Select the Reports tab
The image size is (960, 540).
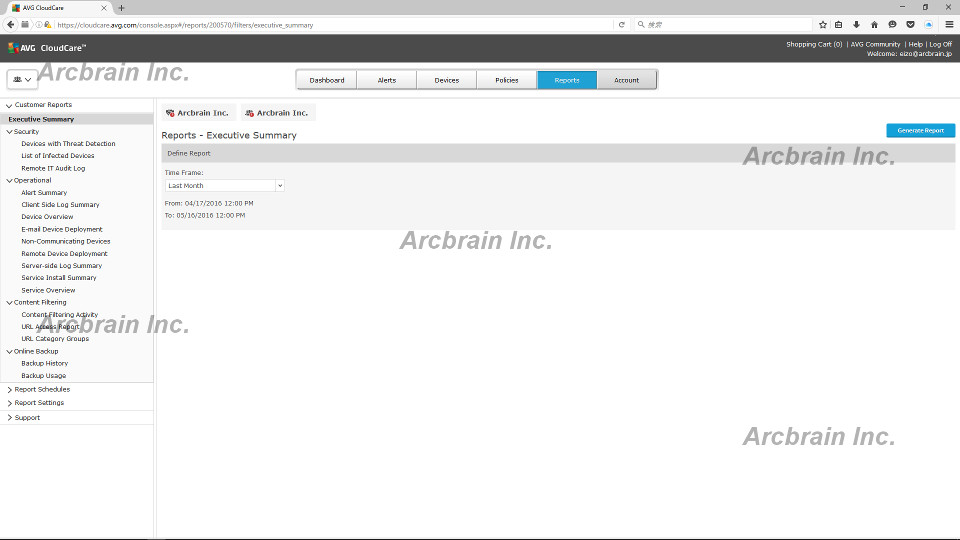[x=567, y=80]
